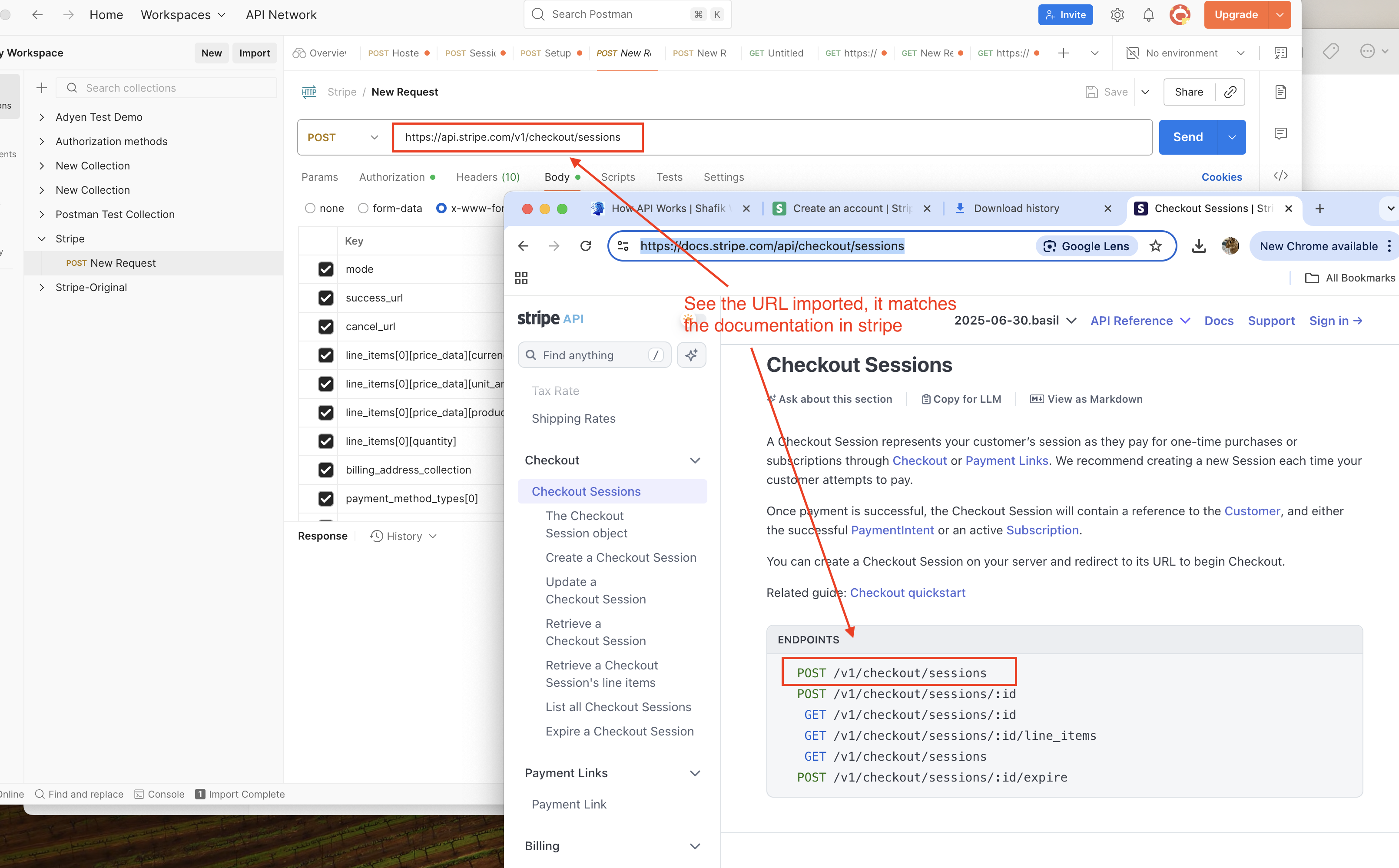Open the Upgrade dropdown arrow
1399x868 pixels.
tap(1280, 15)
